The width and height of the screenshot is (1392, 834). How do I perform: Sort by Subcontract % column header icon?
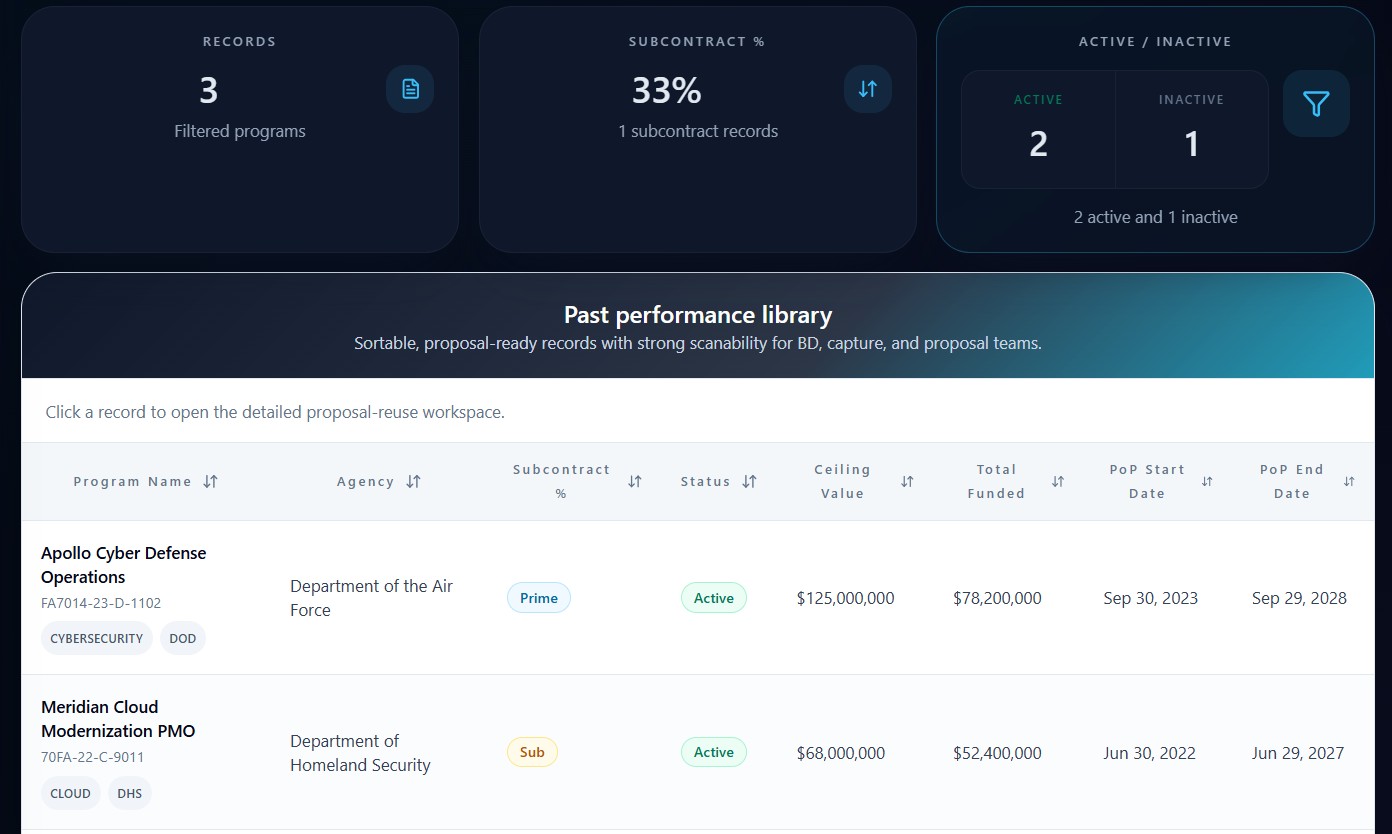634,481
